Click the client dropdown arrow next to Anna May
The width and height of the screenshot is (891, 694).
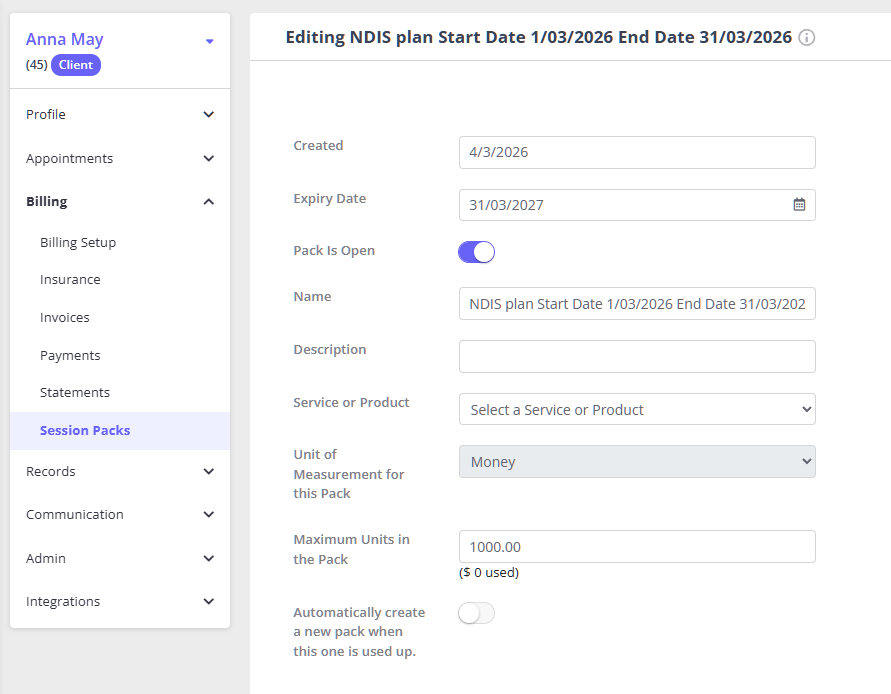(x=209, y=41)
